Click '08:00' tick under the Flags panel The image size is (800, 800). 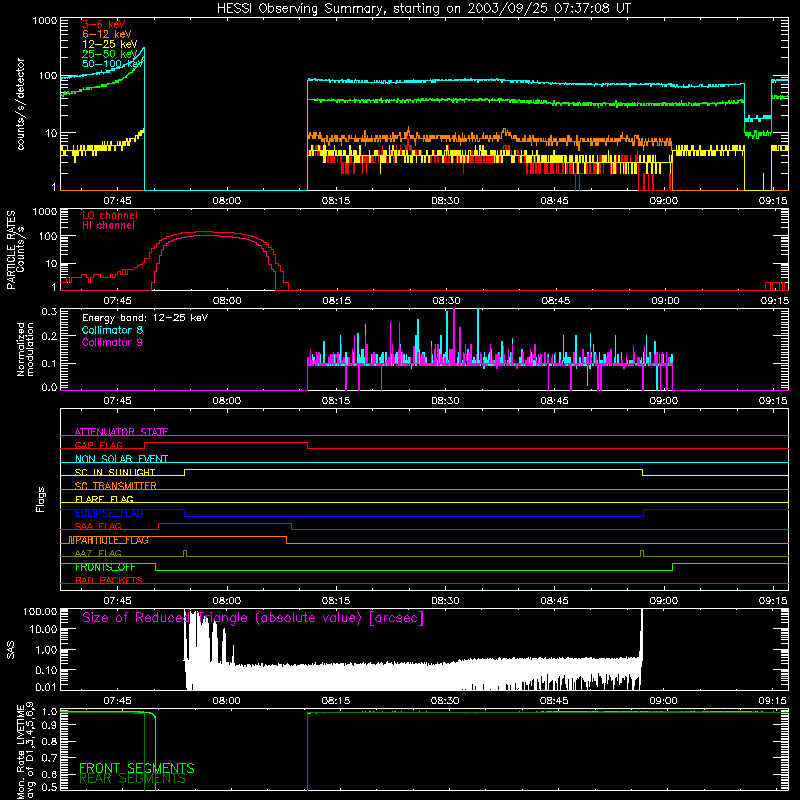tap(227, 601)
